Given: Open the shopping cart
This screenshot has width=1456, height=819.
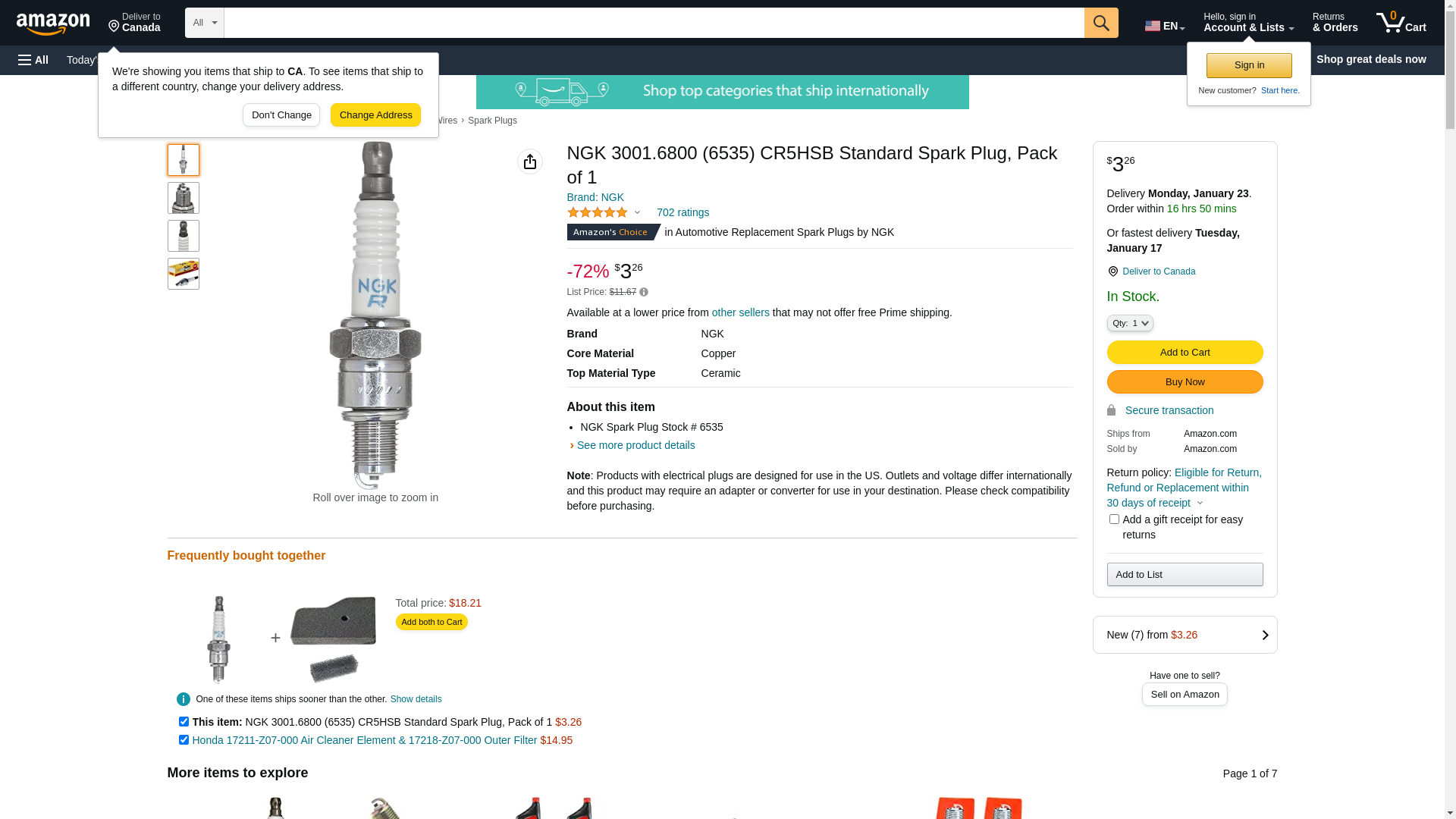Looking at the screenshot, I should coord(1401,23).
